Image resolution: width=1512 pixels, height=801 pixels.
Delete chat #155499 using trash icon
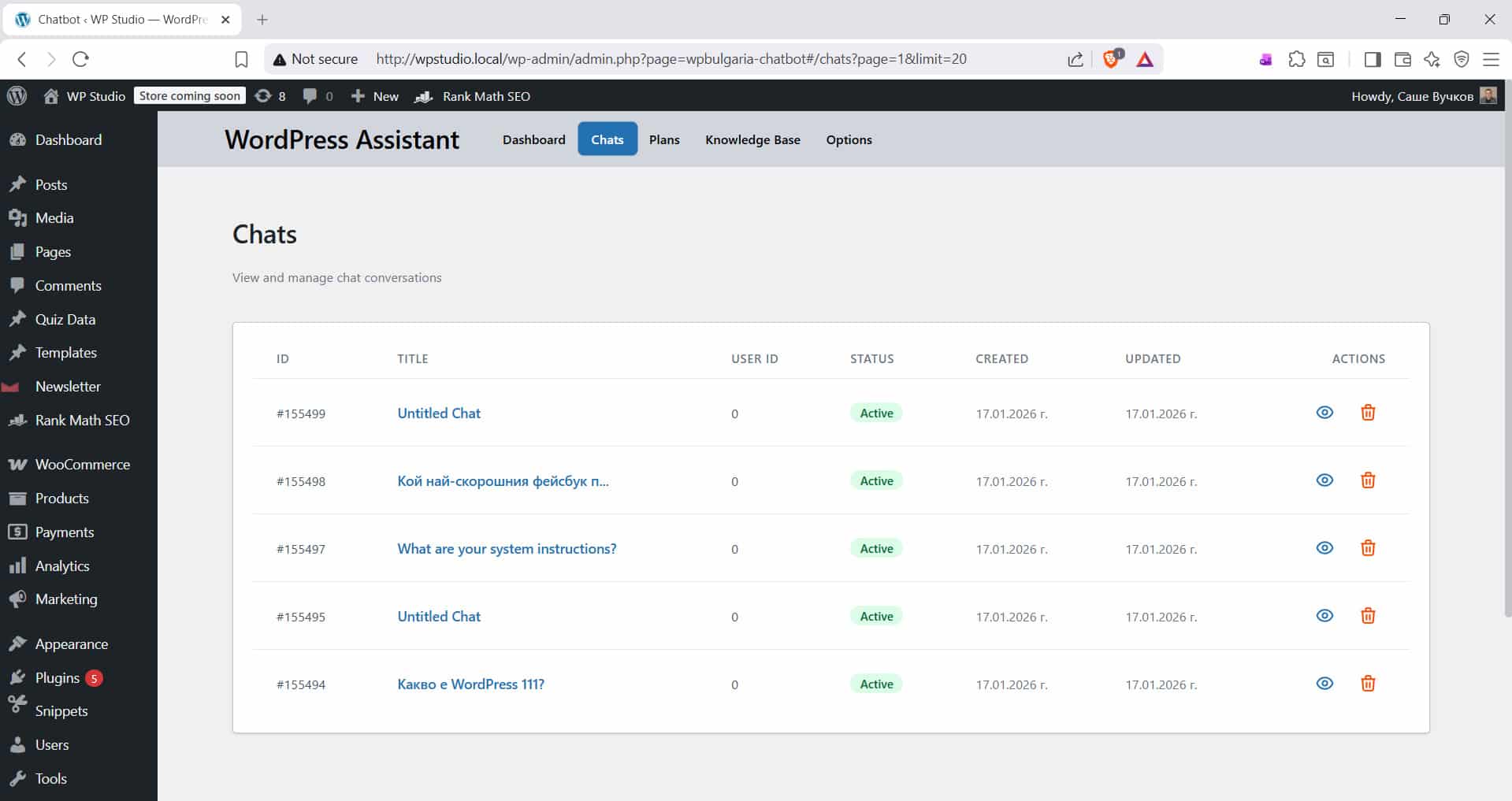[1368, 413]
